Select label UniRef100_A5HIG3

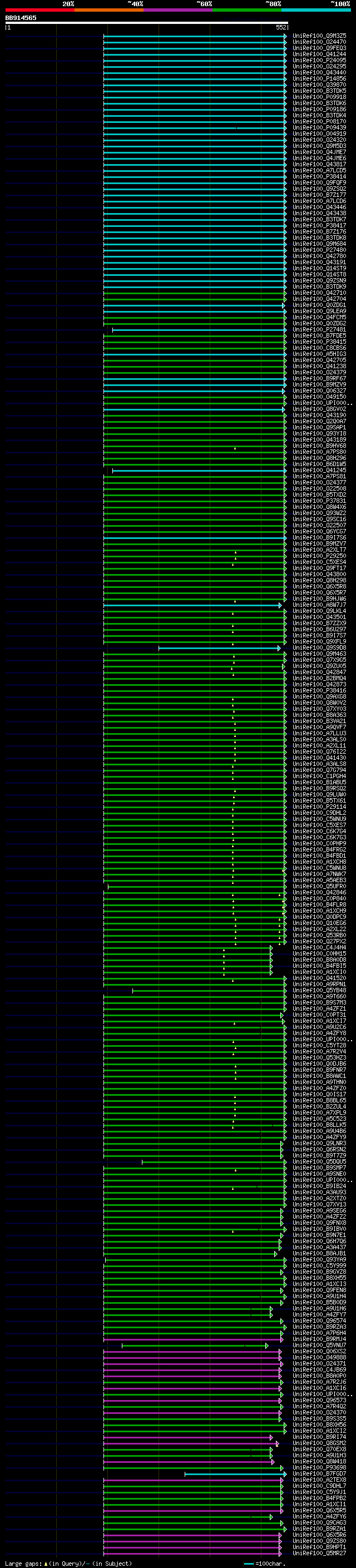[319, 354]
